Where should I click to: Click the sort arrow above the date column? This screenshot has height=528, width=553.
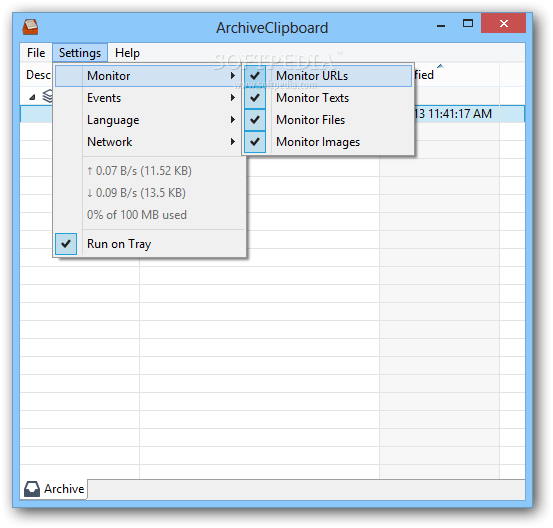440,66
